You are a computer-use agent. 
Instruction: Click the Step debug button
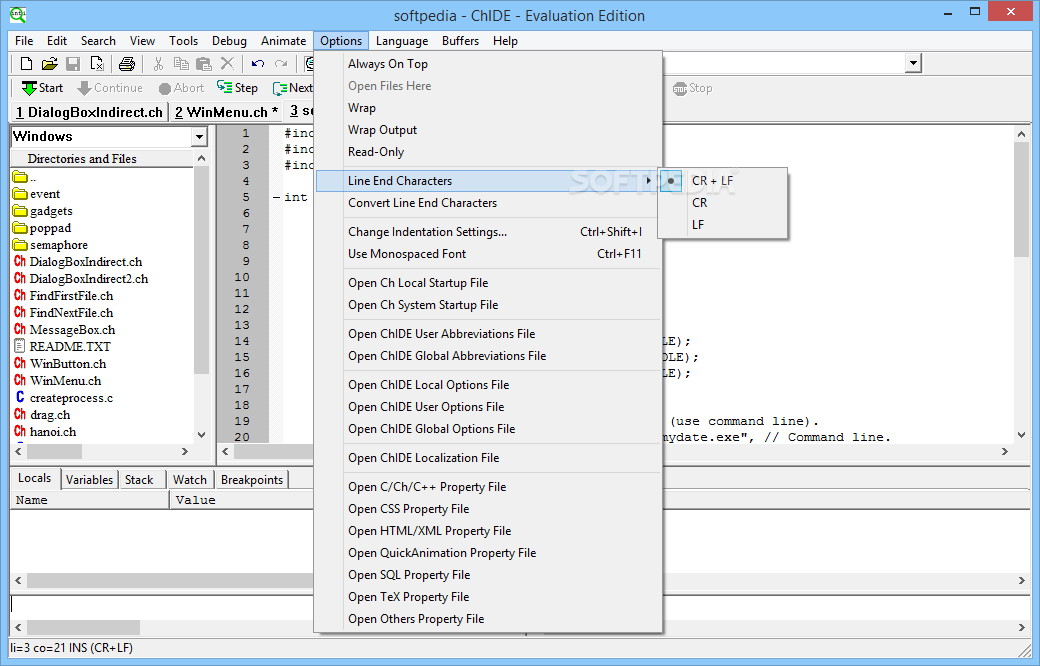tap(237, 88)
